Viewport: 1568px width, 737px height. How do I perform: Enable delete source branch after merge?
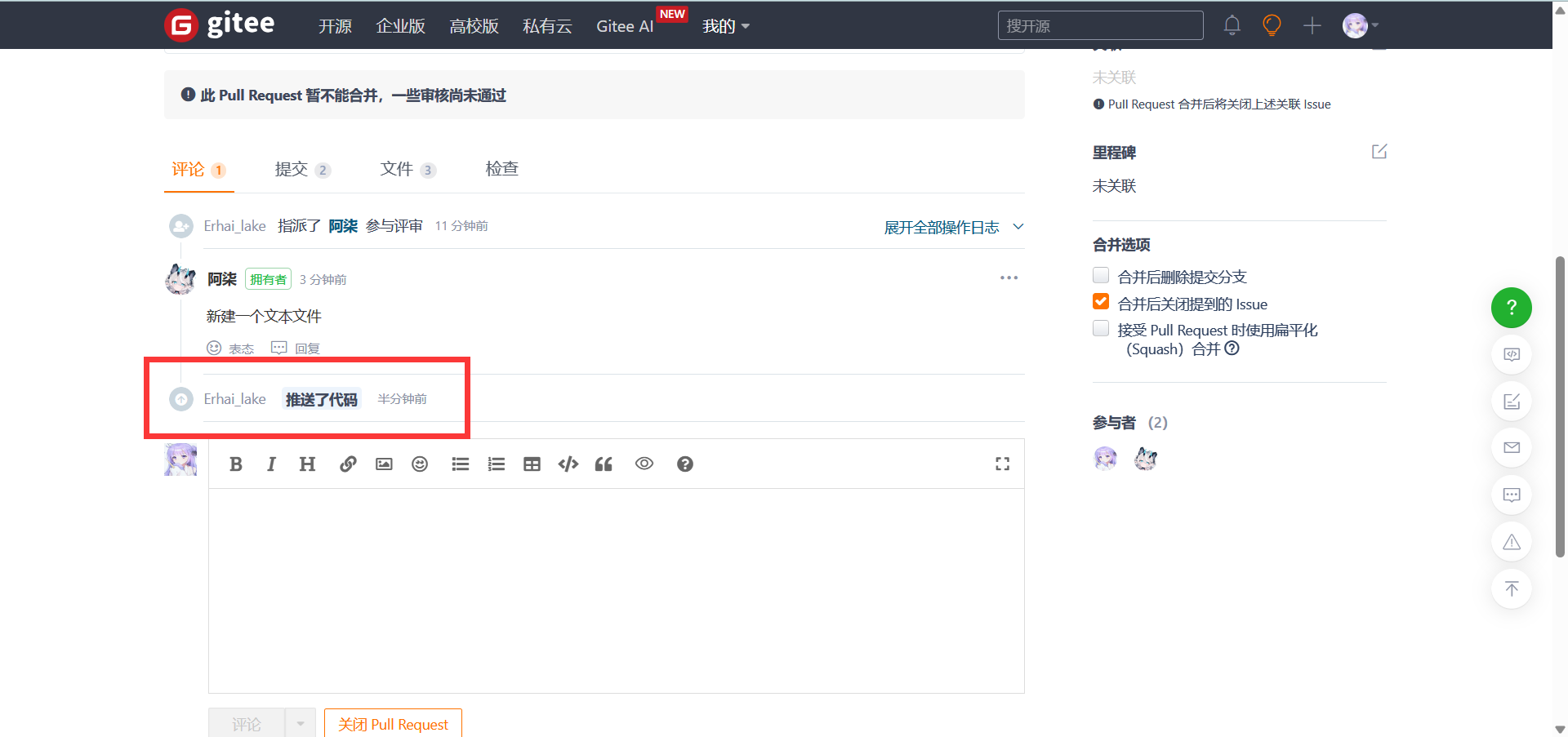tap(1101, 275)
